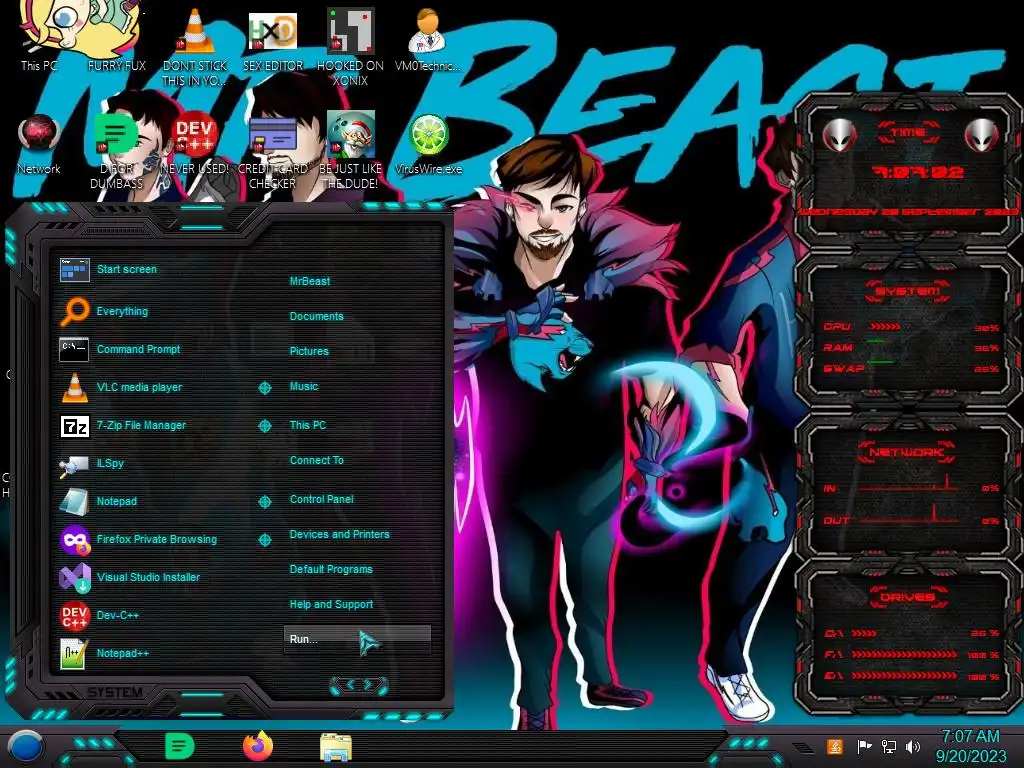Image resolution: width=1024 pixels, height=768 pixels.
Task: Click the F:\ drive usage bar
Action: [x=904, y=654]
